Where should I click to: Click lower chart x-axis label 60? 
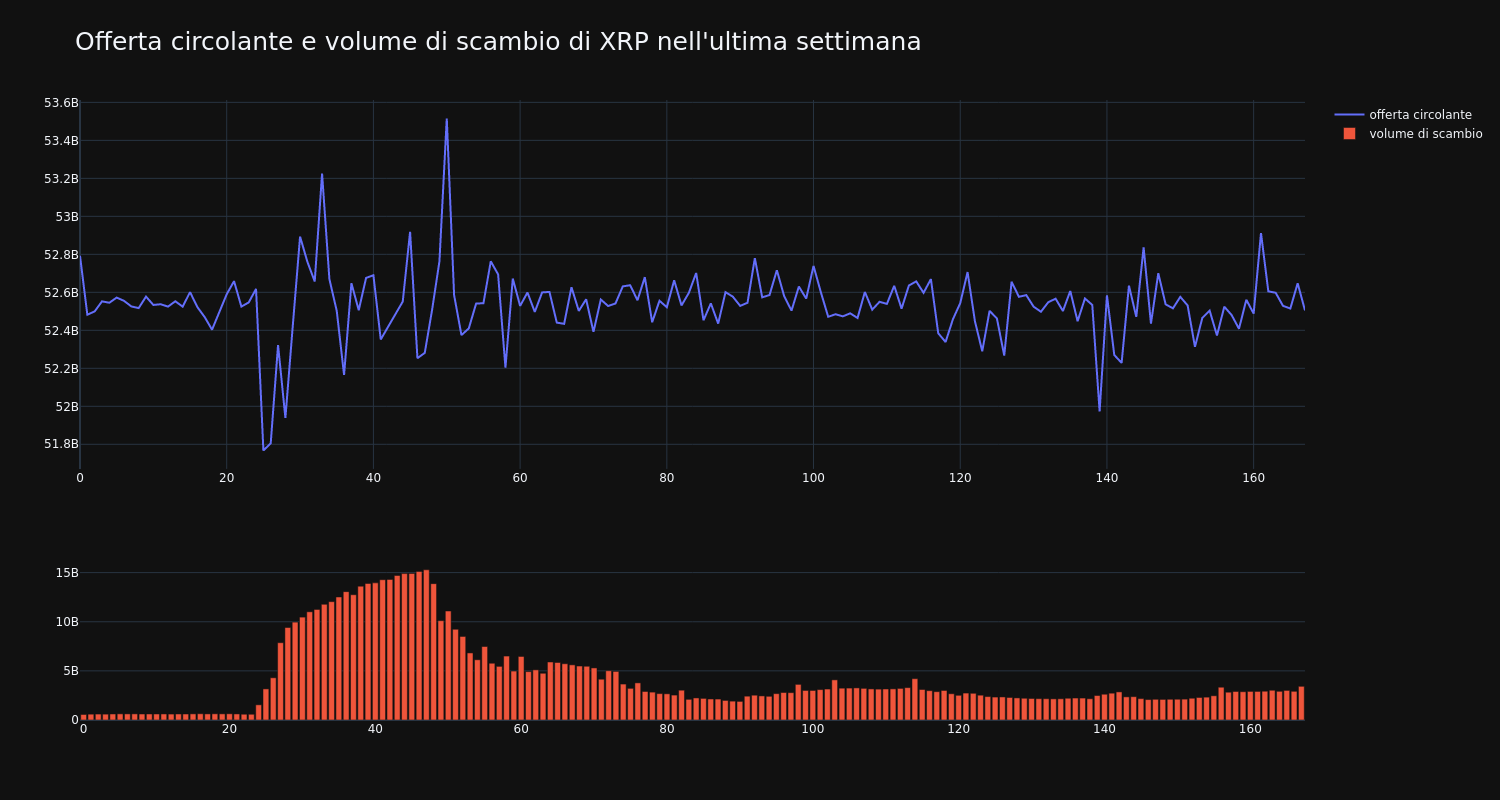[521, 729]
